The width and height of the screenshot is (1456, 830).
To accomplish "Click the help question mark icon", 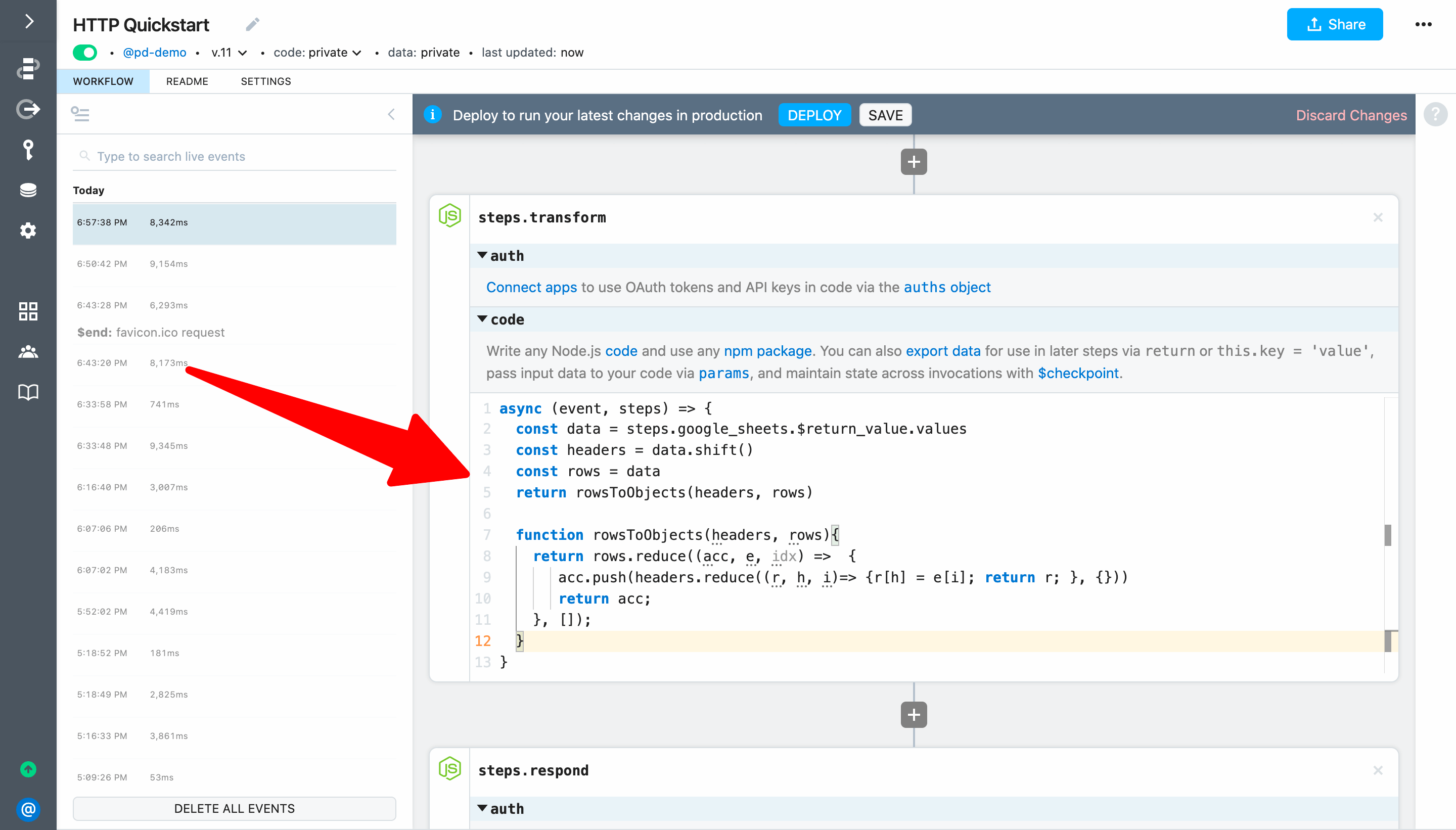I will tap(1435, 115).
